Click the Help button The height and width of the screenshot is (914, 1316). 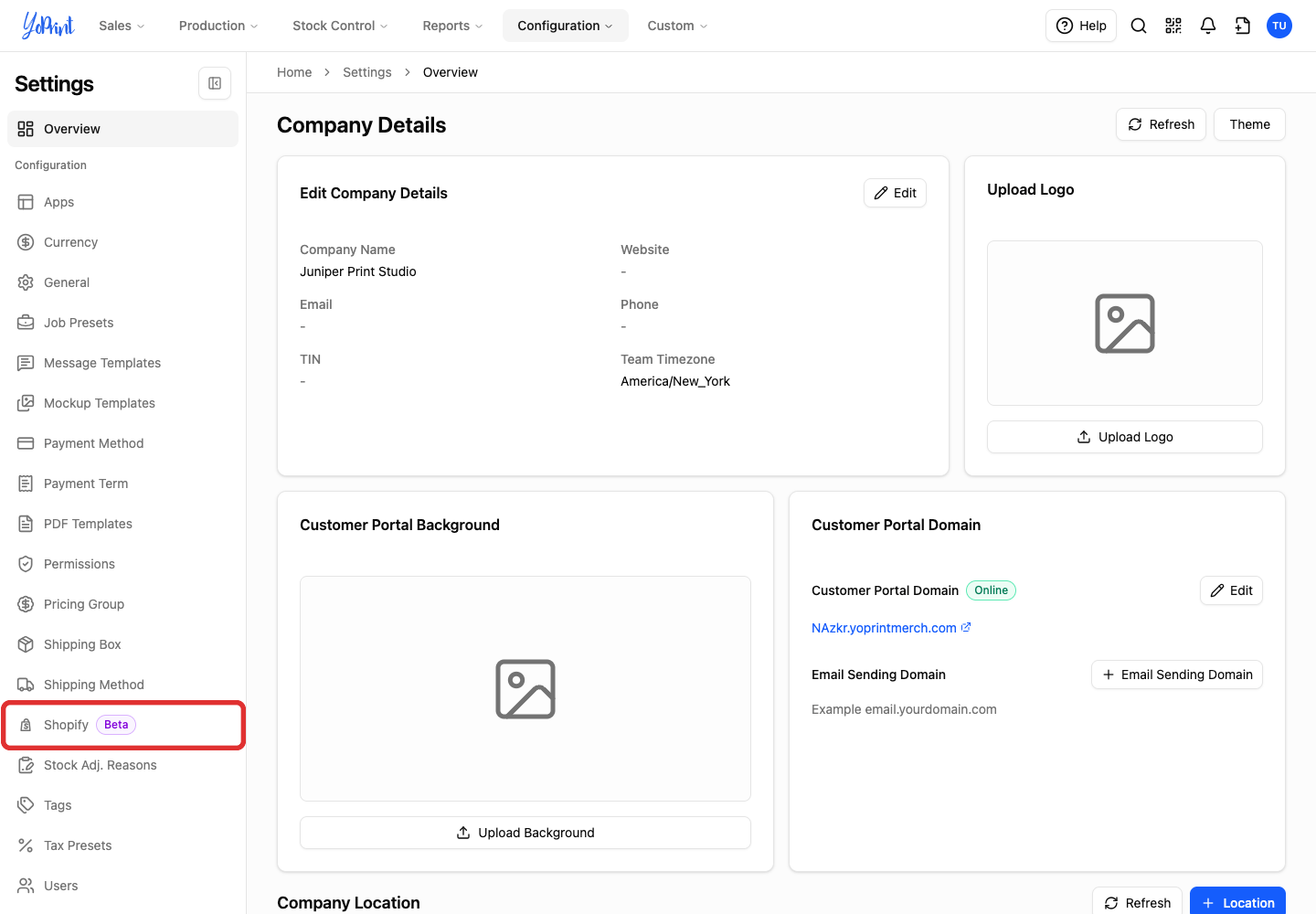tap(1081, 26)
